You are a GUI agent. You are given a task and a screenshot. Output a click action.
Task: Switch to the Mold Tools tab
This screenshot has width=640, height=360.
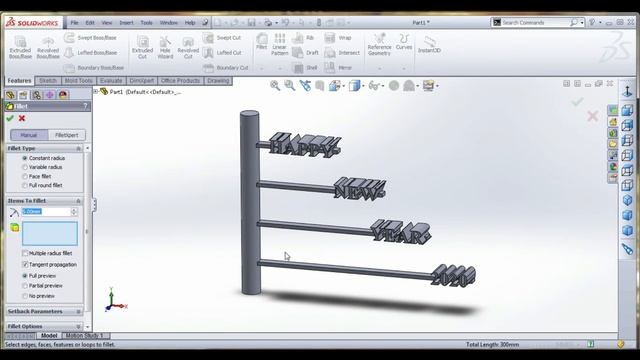[78, 81]
